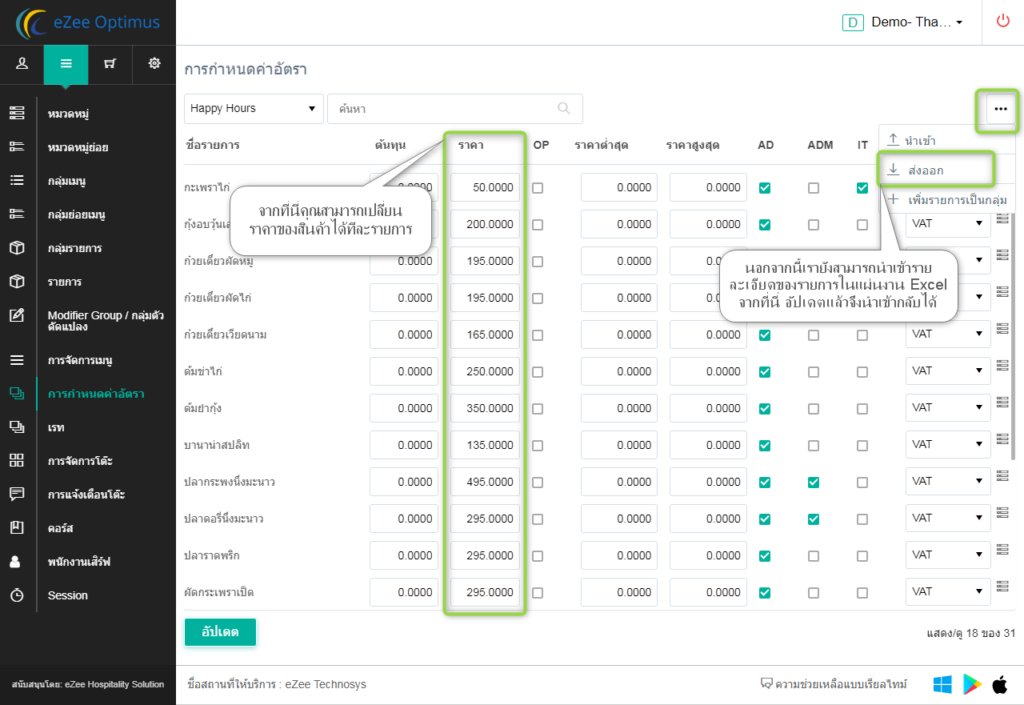This screenshot has width=1024, height=705.
Task: Open กลุ่มรายการ in the sidebar
Action: tap(74, 248)
